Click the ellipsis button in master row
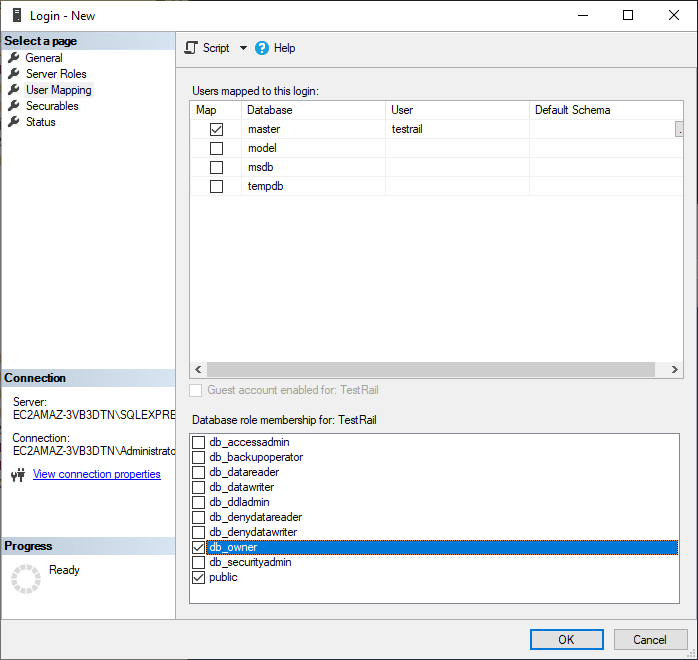This screenshot has width=698, height=660. [679, 130]
